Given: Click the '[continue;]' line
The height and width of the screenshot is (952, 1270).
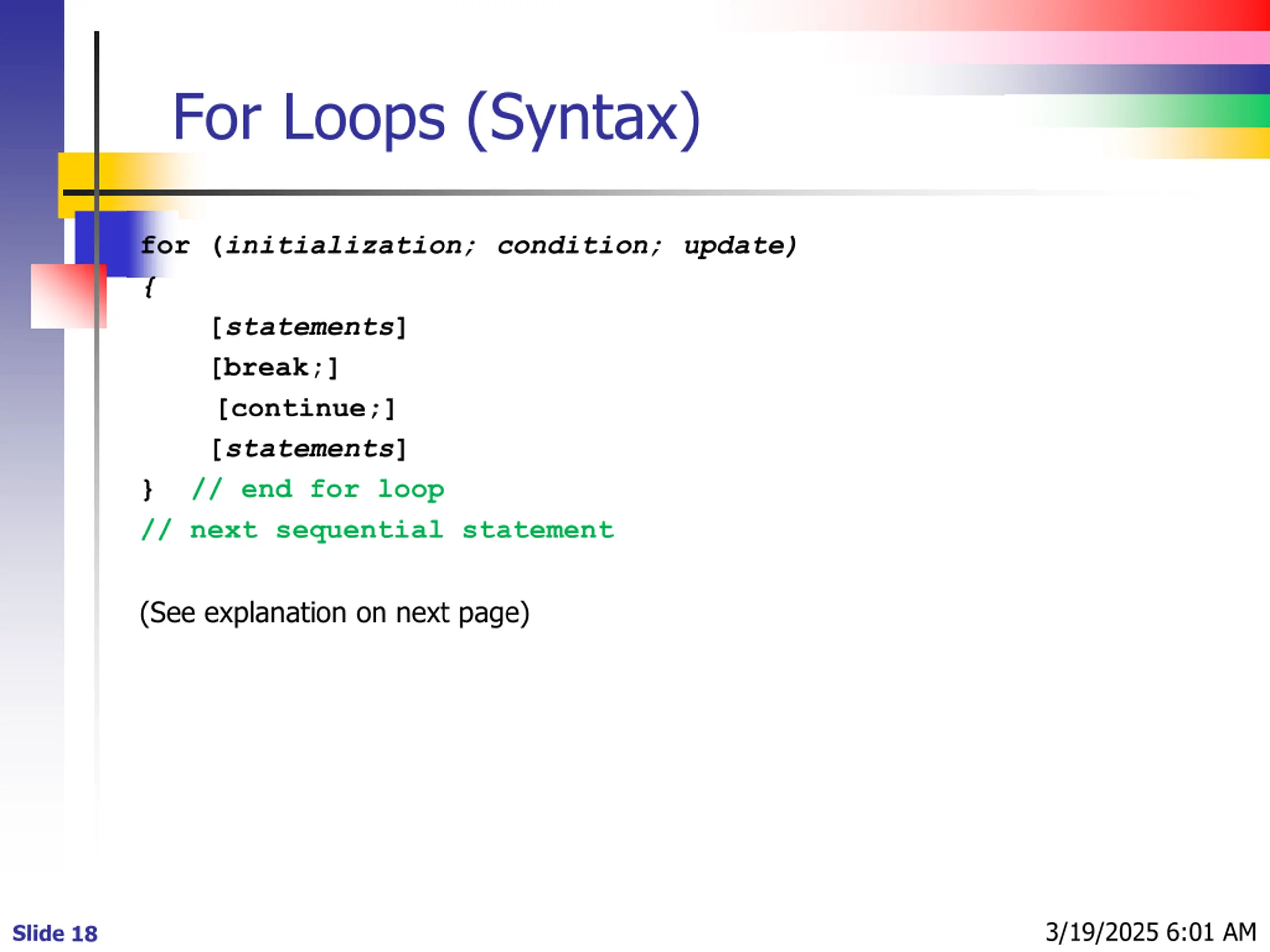Looking at the screenshot, I should (306, 409).
